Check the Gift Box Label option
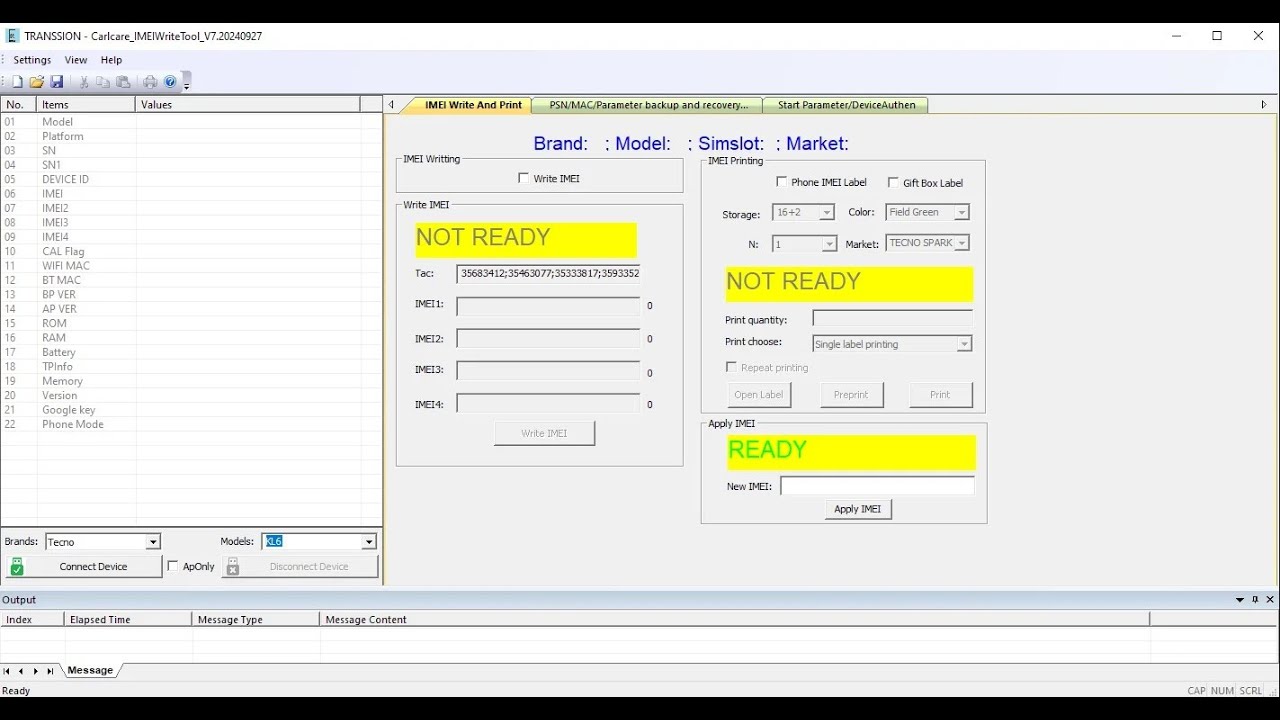 [x=893, y=182]
